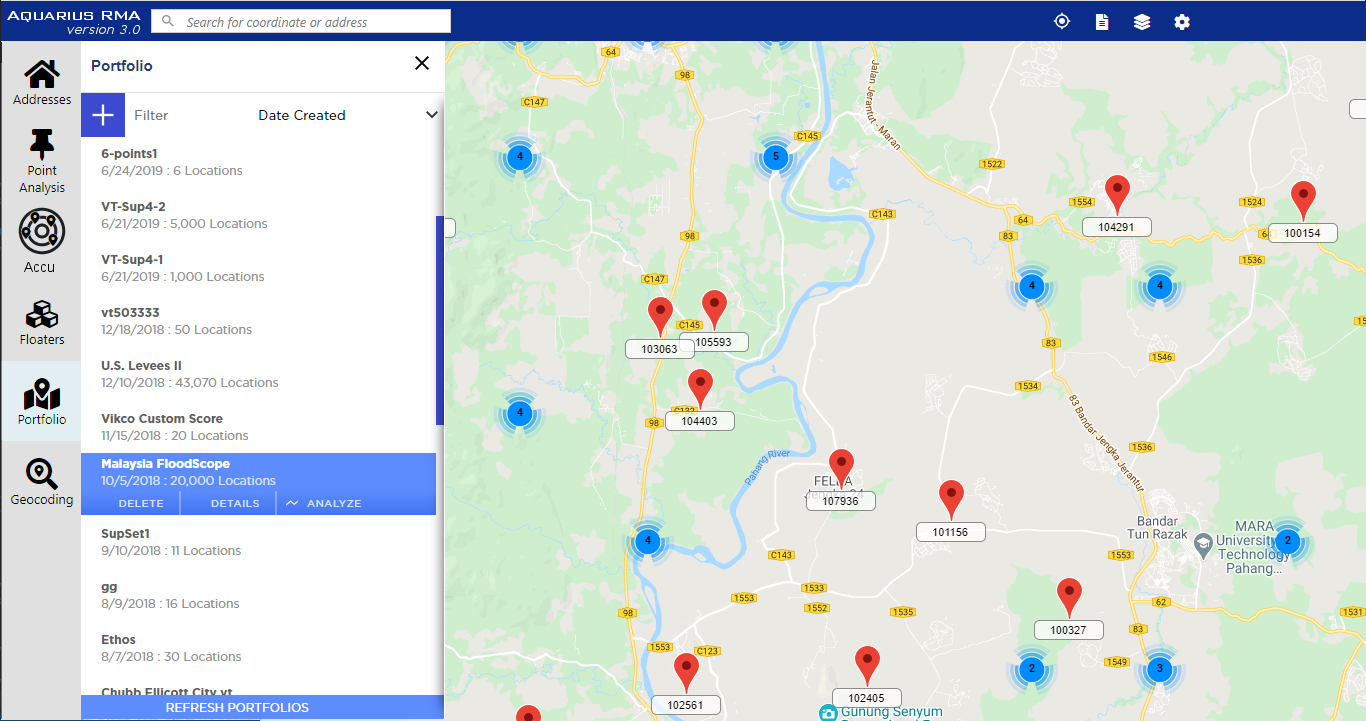Select the 6-points1 portfolio
Viewport: 1366px width, 721px height.
pyautogui.click(x=258, y=162)
